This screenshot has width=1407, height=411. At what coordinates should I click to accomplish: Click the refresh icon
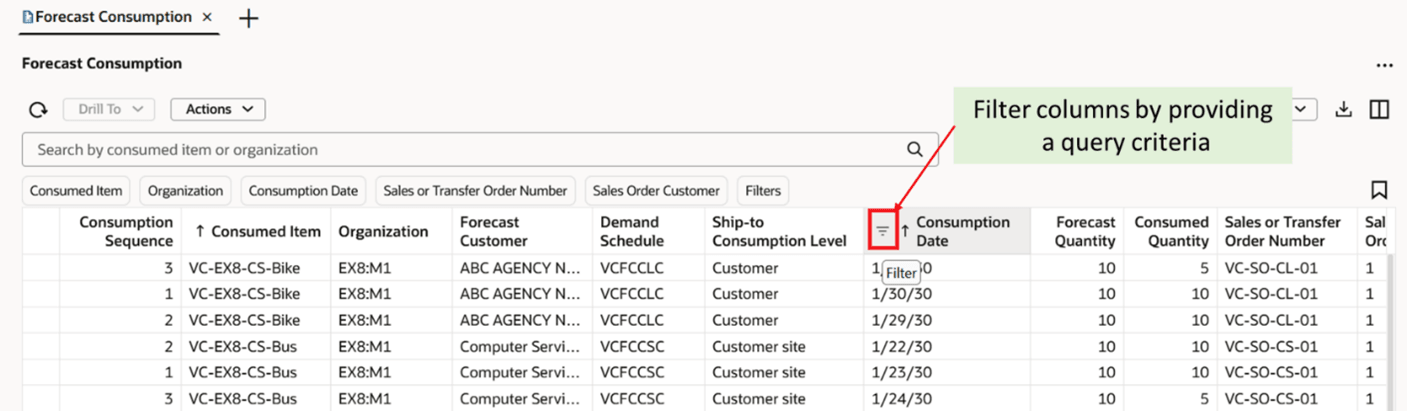[38, 110]
